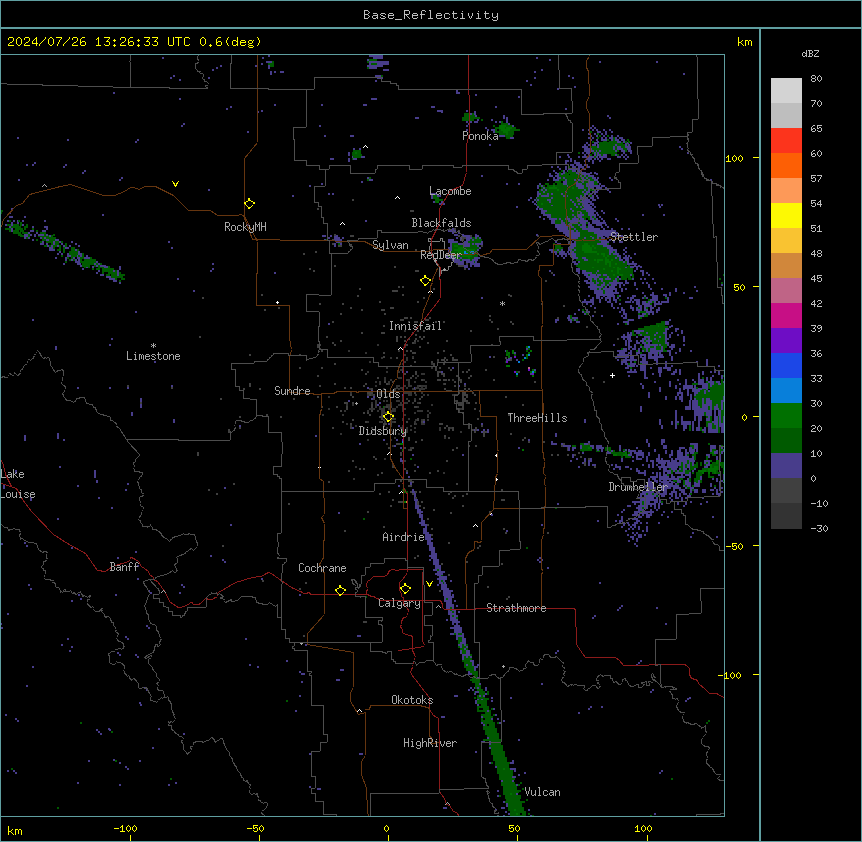Viewport: 862px width, 842px height.
Task: Click the Sundre label
Action: [292, 391]
